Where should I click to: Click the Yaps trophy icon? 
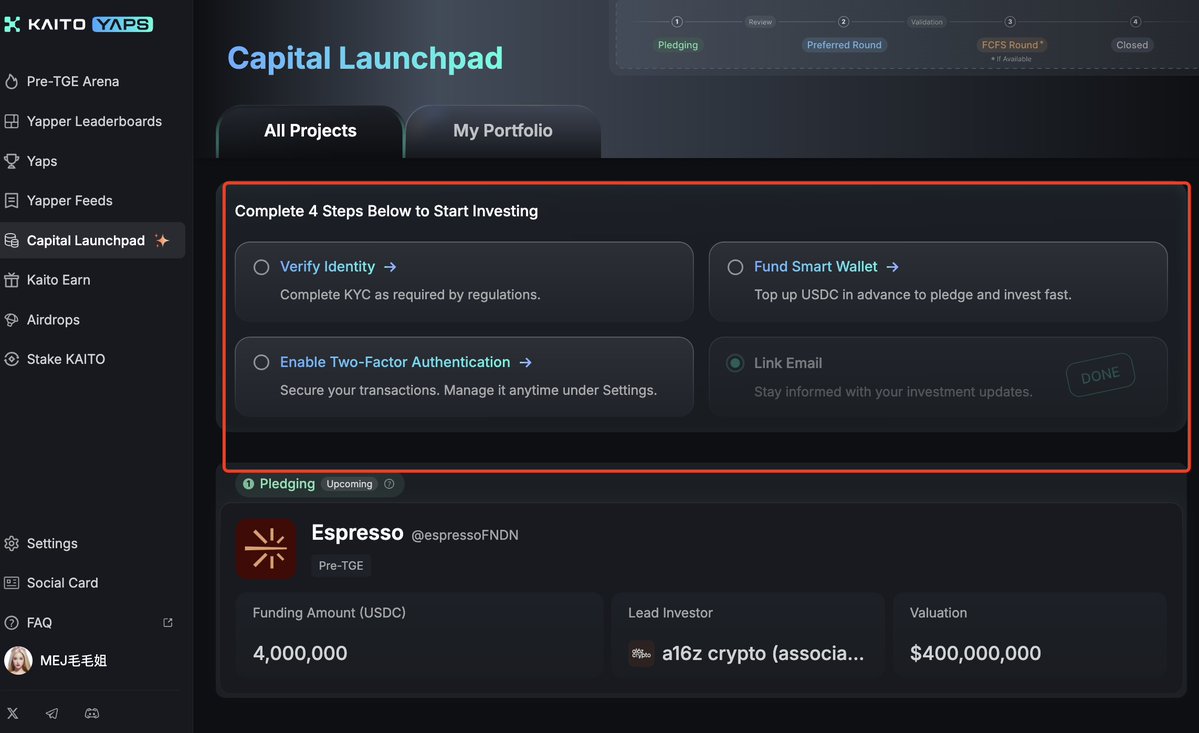pyautogui.click(x=11, y=161)
